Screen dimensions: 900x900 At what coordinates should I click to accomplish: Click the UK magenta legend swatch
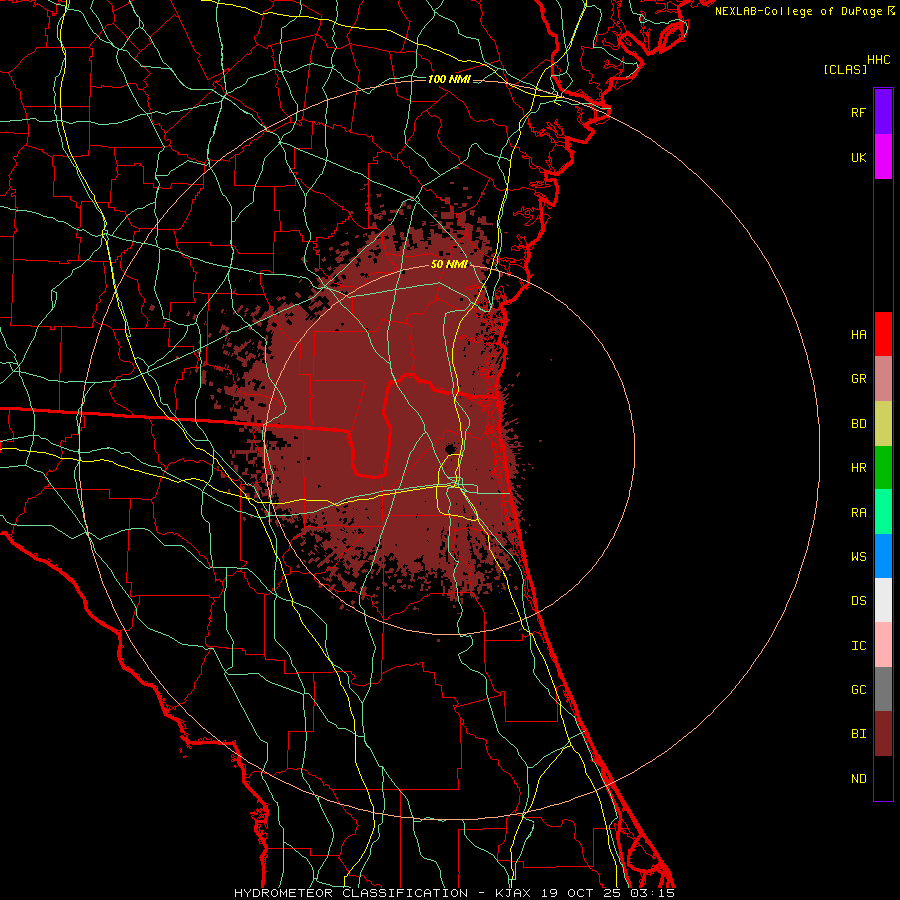(x=883, y=157)
